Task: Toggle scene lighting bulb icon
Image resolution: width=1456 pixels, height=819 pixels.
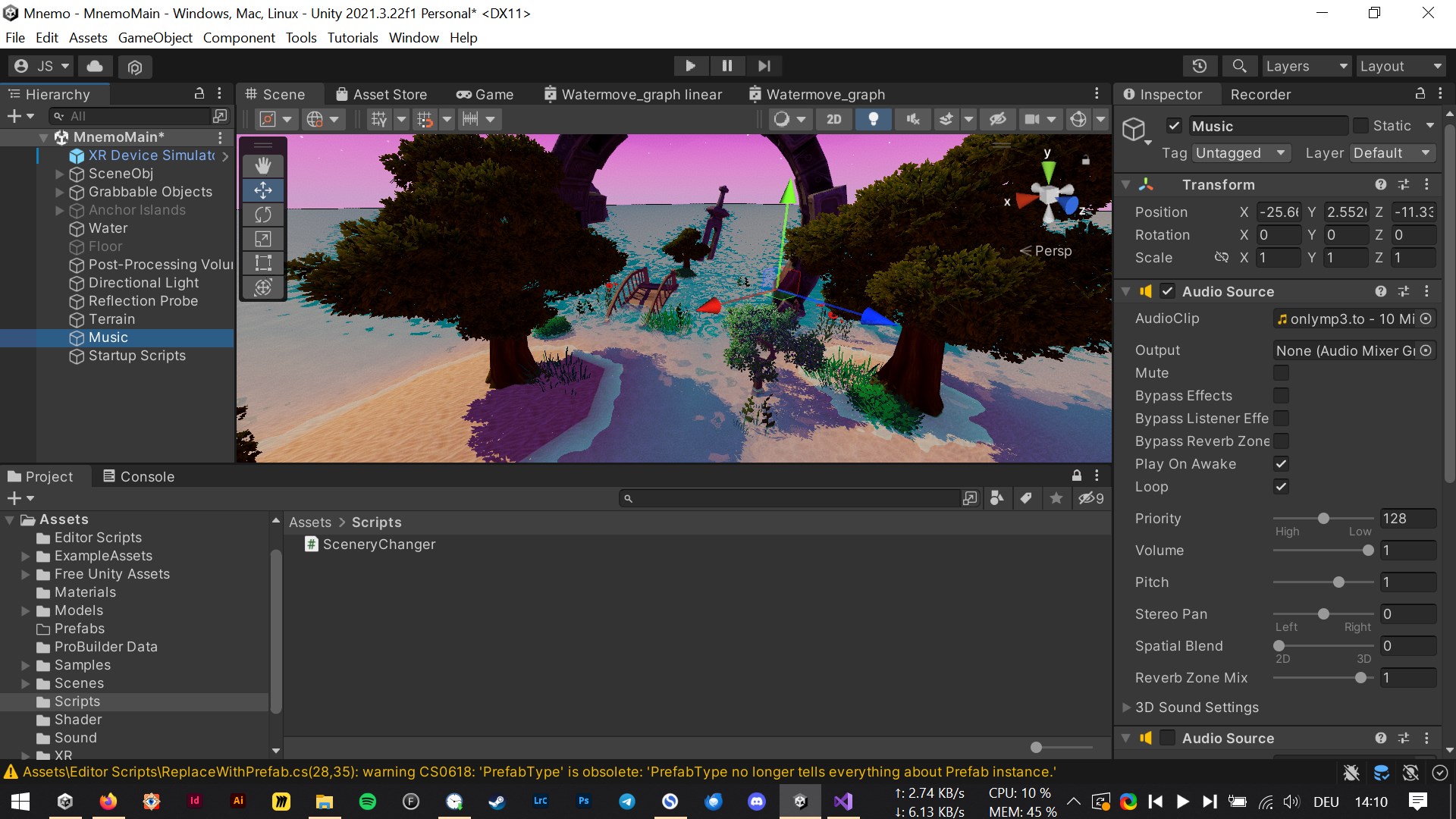Action: point(873,119)
